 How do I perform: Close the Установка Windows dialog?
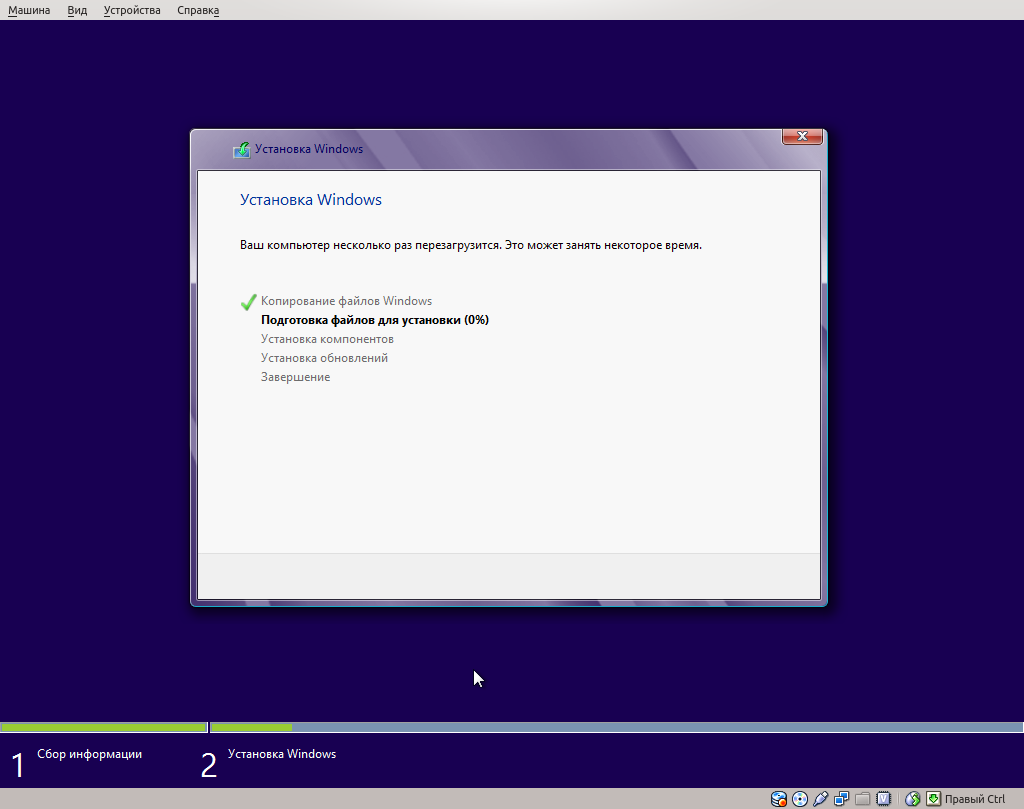pyautogui.click(x=802, y=136)
